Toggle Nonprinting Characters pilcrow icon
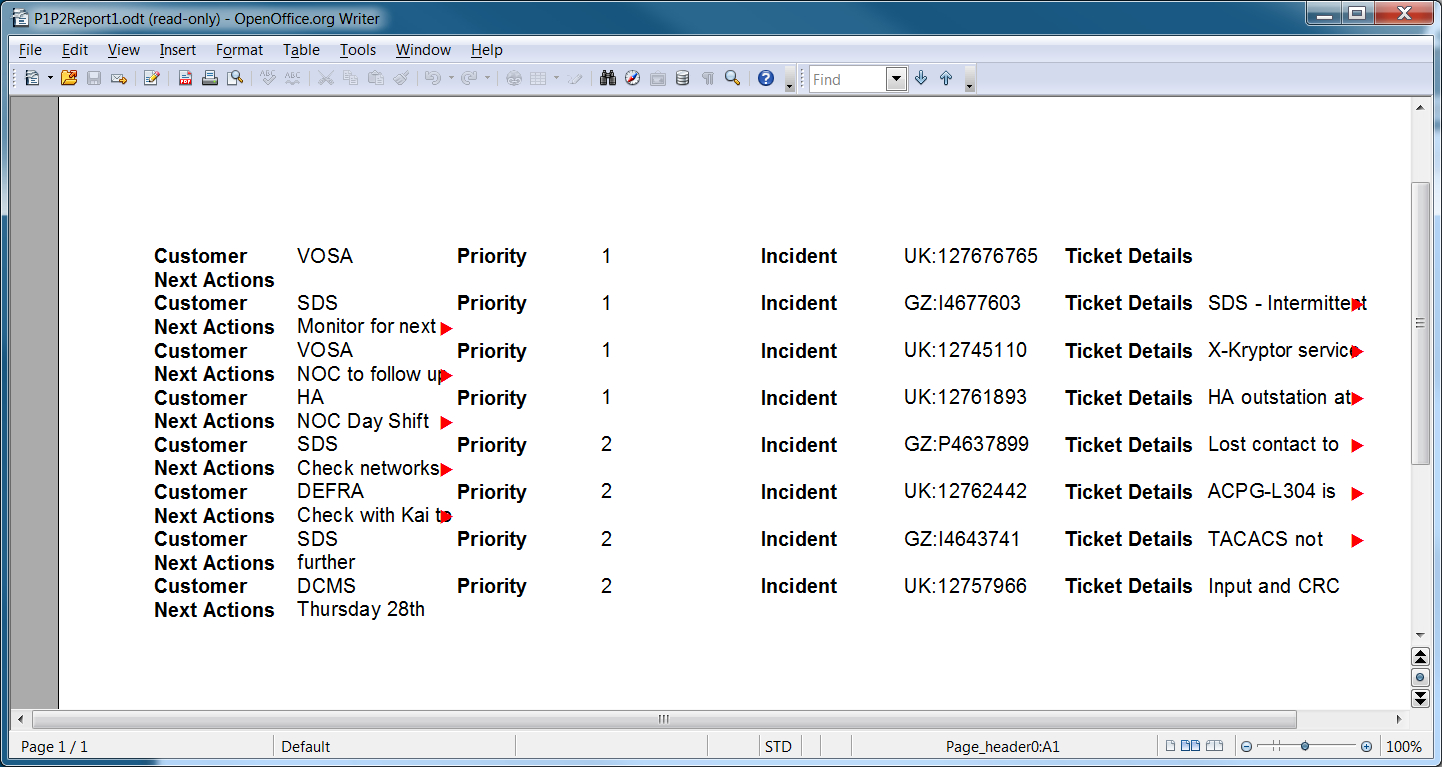The width and height of the screenshot is (1442, 767). click(708, 78)
